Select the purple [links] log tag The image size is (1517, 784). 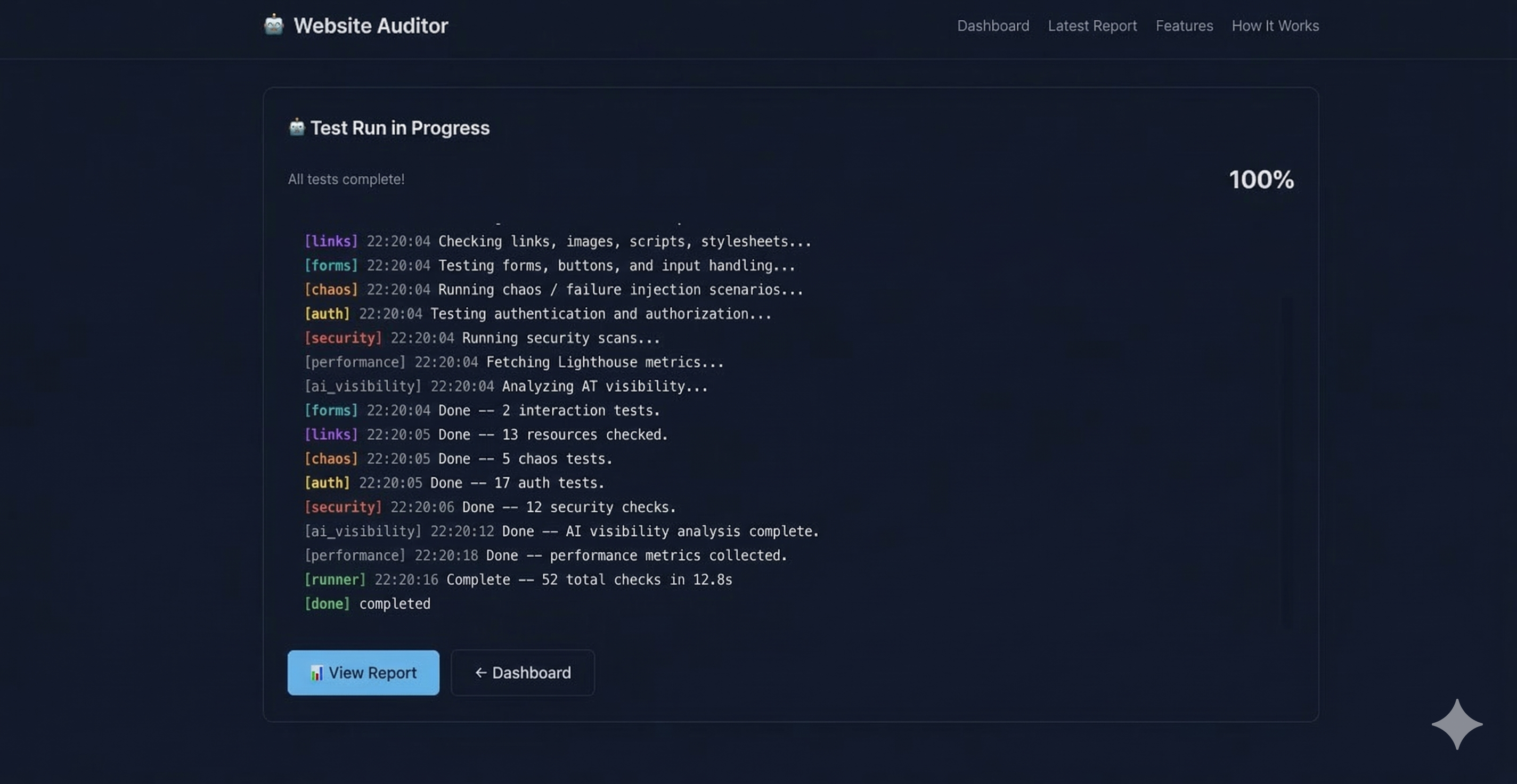click(331, 241)
